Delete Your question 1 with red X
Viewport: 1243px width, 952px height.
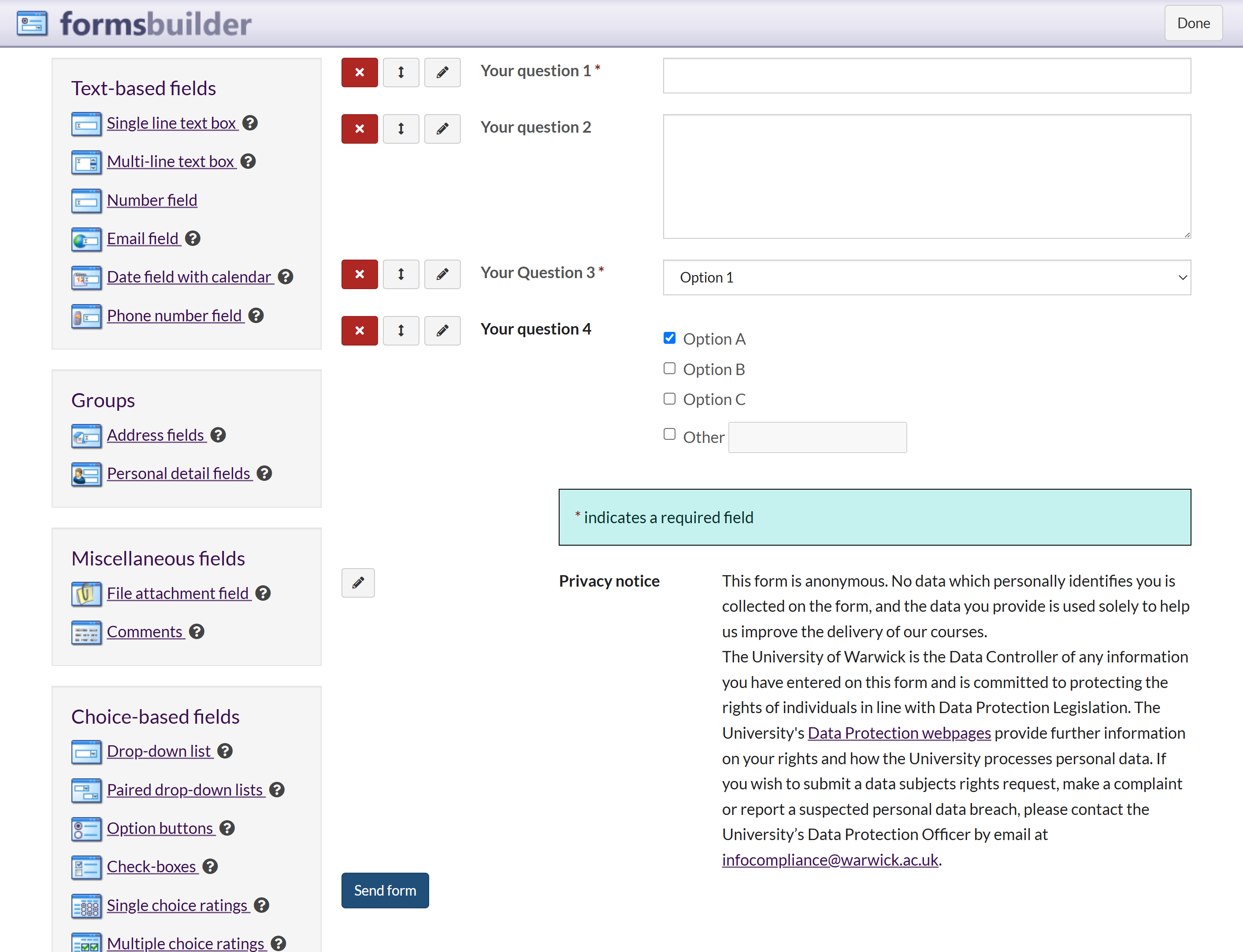[x=359, y=73]
